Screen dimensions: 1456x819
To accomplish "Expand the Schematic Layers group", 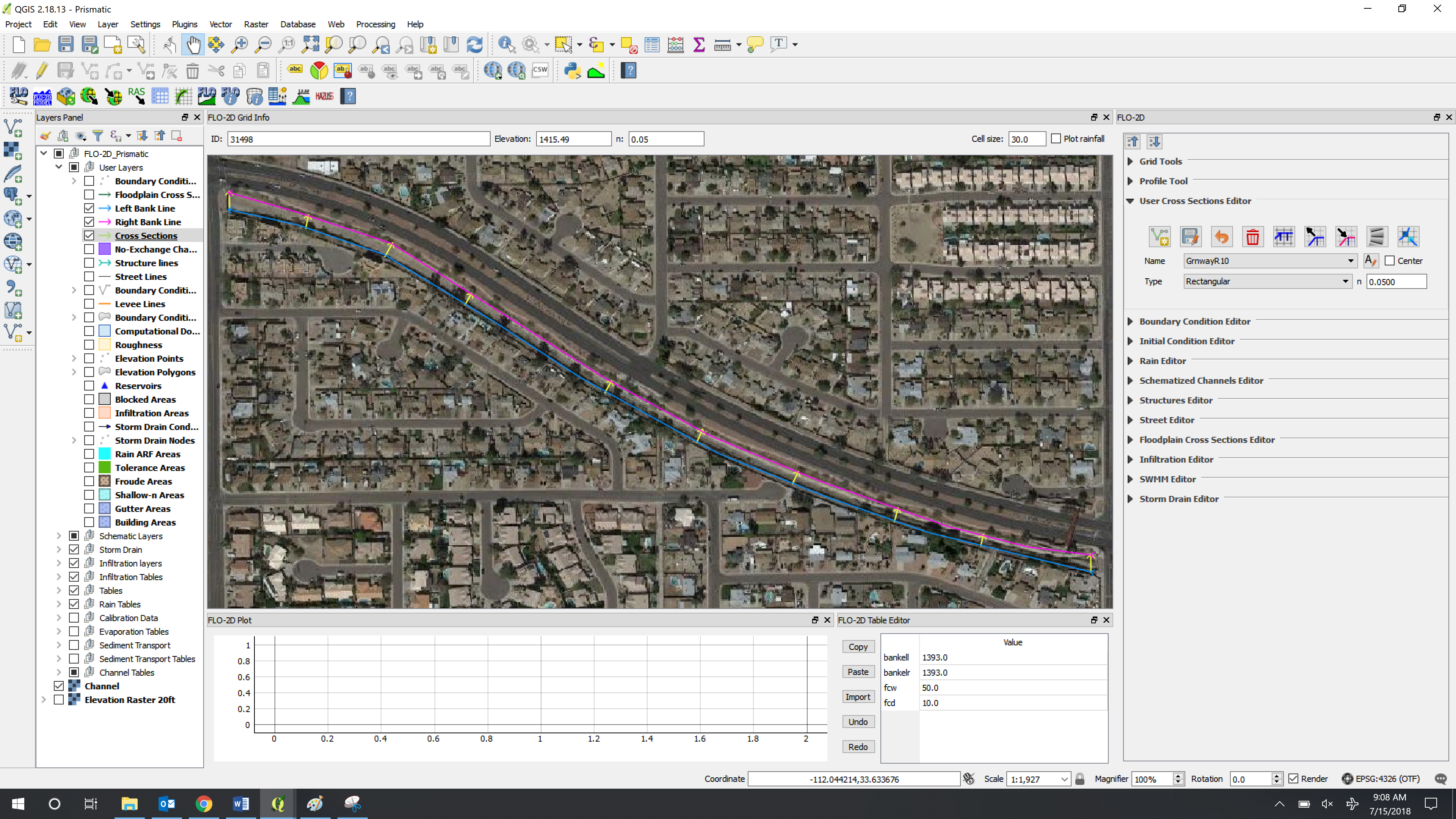I will tap(59, 536).
